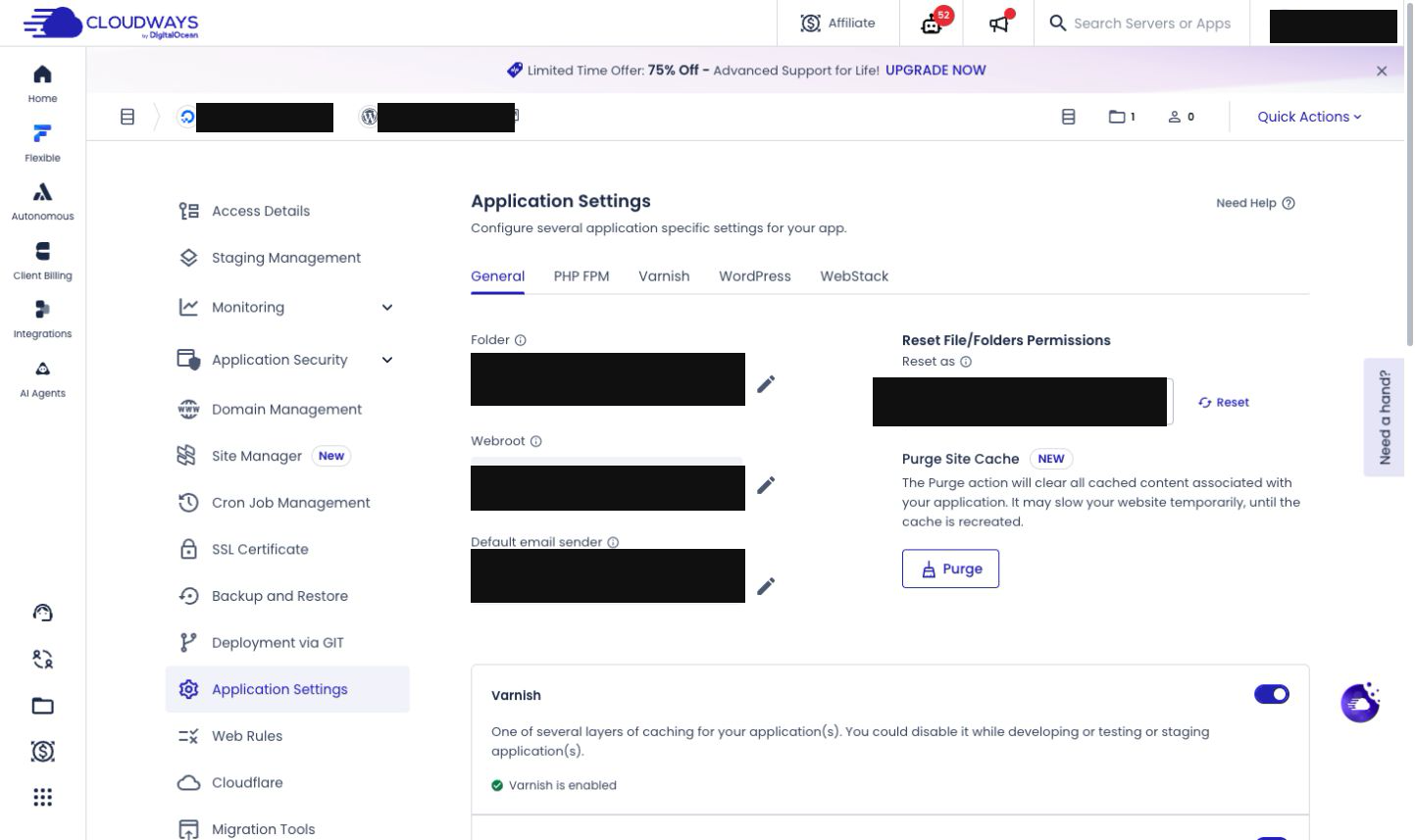Click Reset file permissions

click(x=1224, y=402)
